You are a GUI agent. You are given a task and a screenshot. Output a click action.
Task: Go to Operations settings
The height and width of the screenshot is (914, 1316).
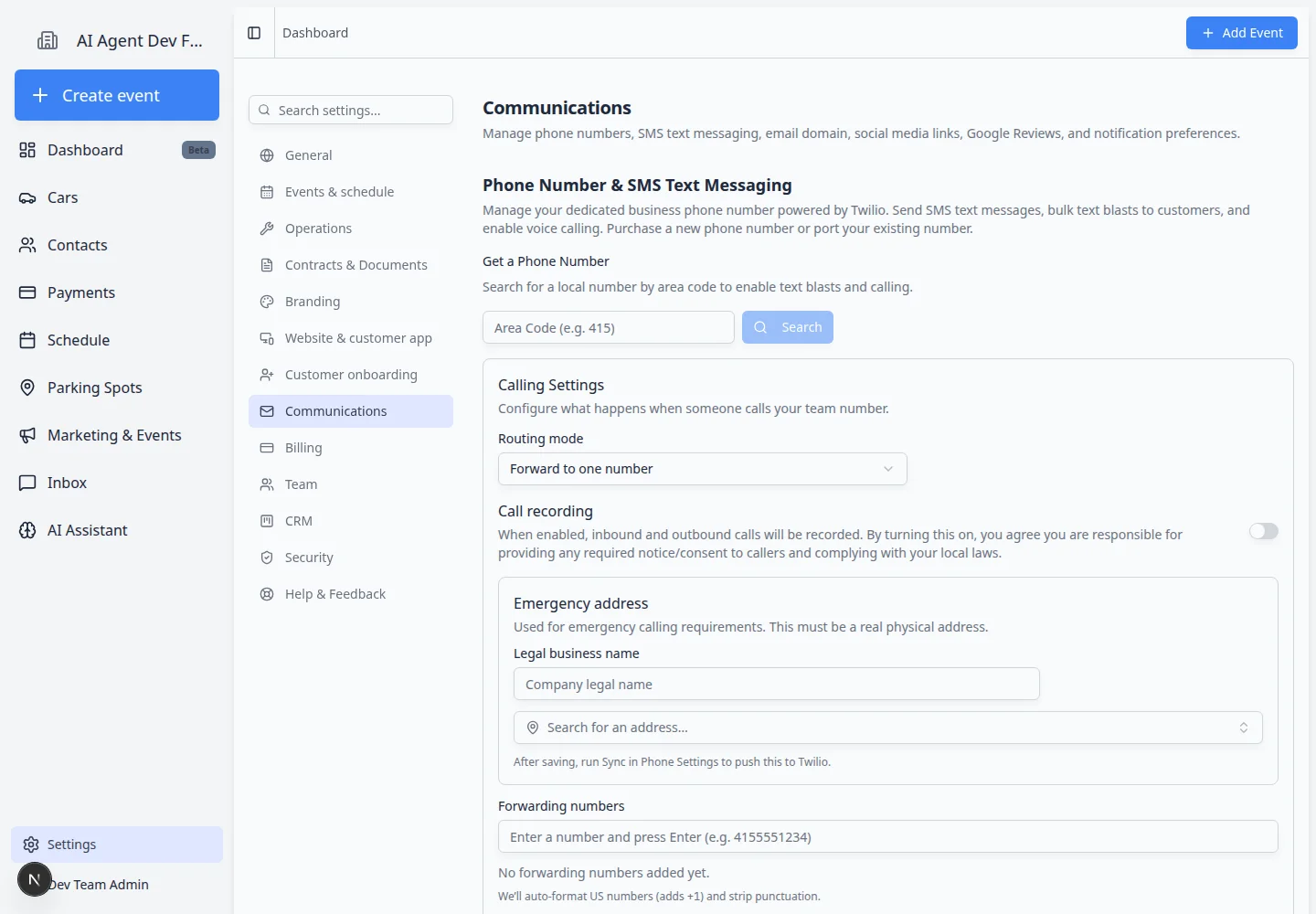click(351, 228)
